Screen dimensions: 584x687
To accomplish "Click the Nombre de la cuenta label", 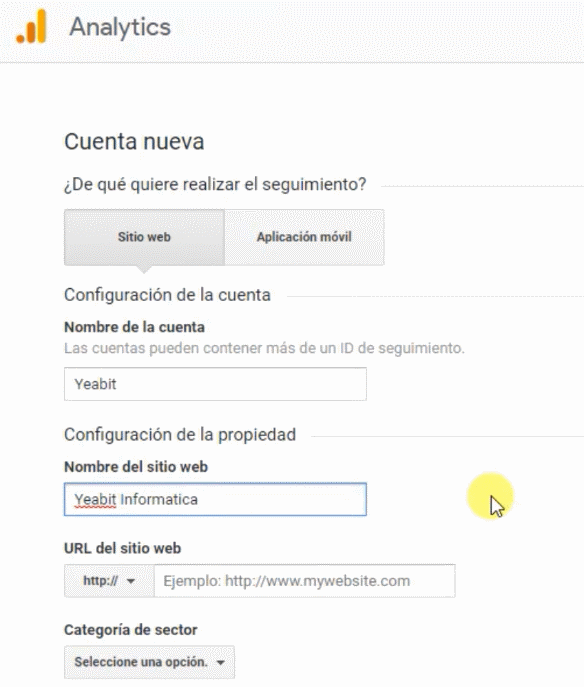I will (134, 327).
